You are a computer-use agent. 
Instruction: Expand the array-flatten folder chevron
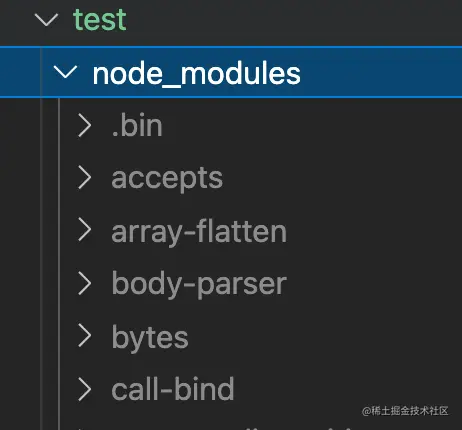click(85, 230)
